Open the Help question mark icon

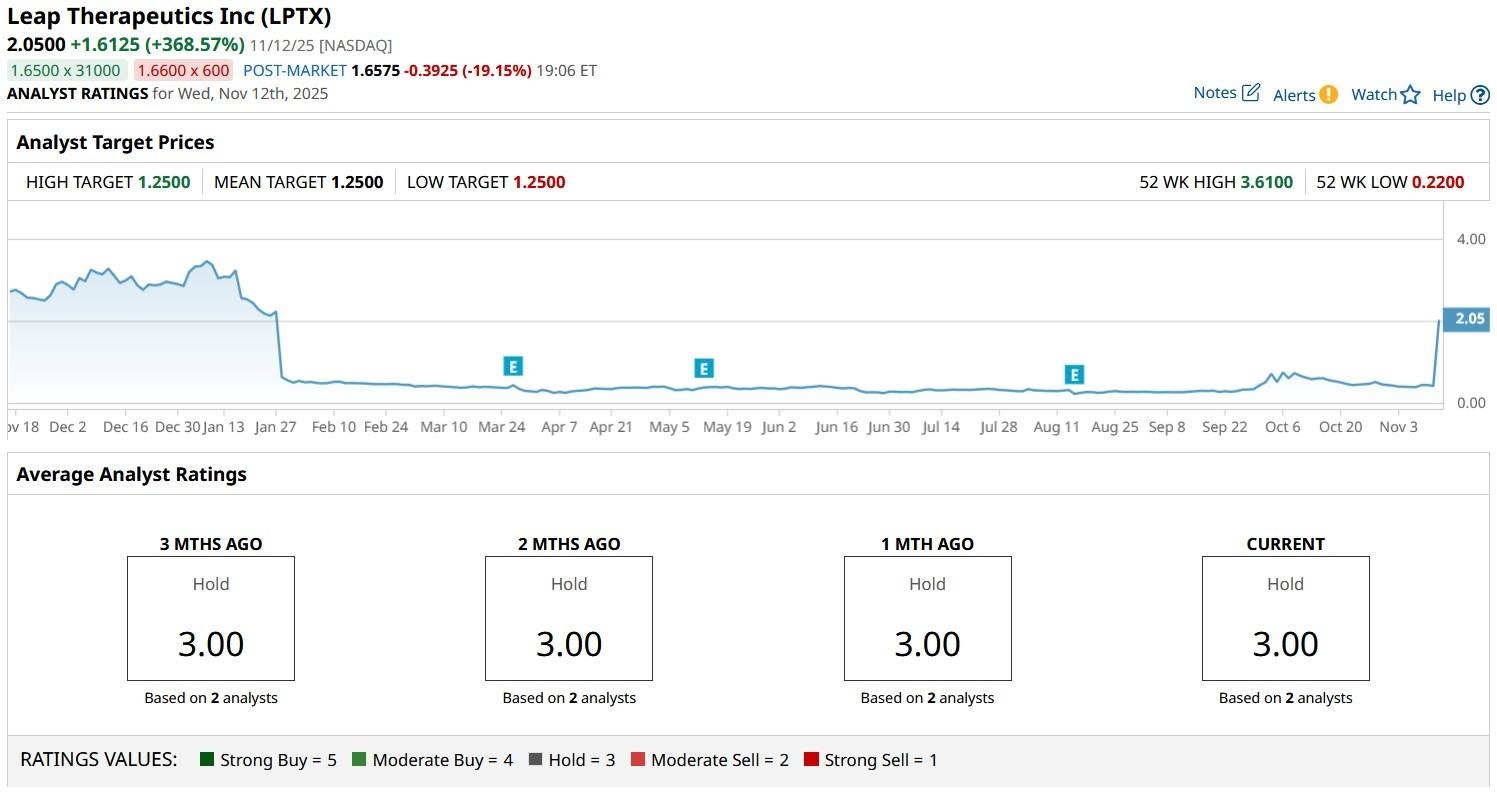[x=1480, y=95]
